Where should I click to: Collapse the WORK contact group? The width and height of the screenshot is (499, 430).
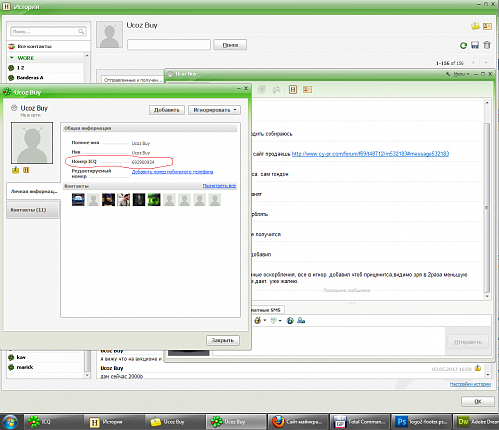point(12,58)
